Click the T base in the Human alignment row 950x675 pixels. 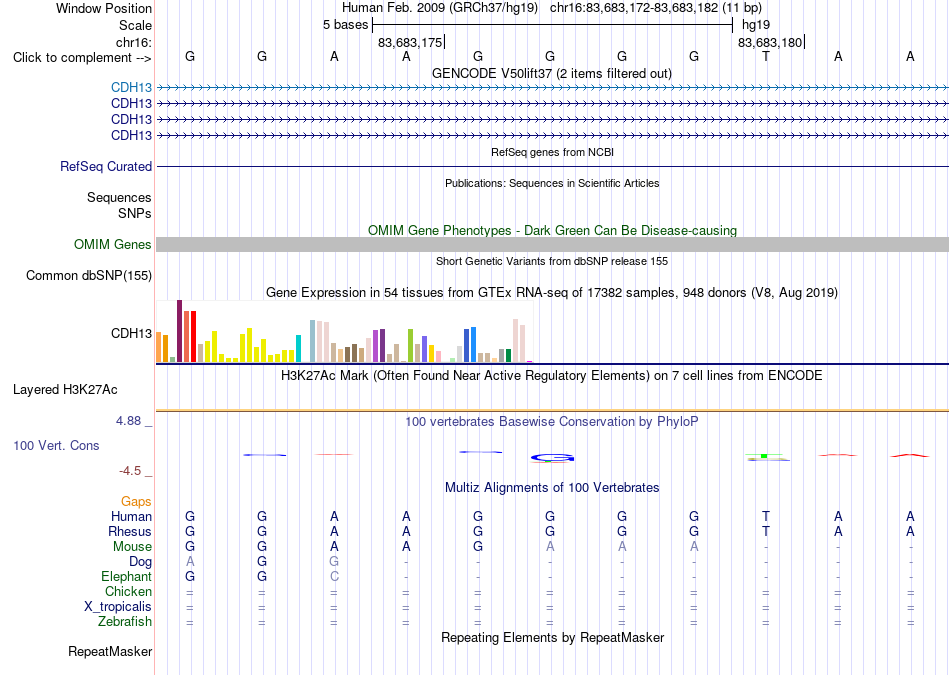[766, 516]
